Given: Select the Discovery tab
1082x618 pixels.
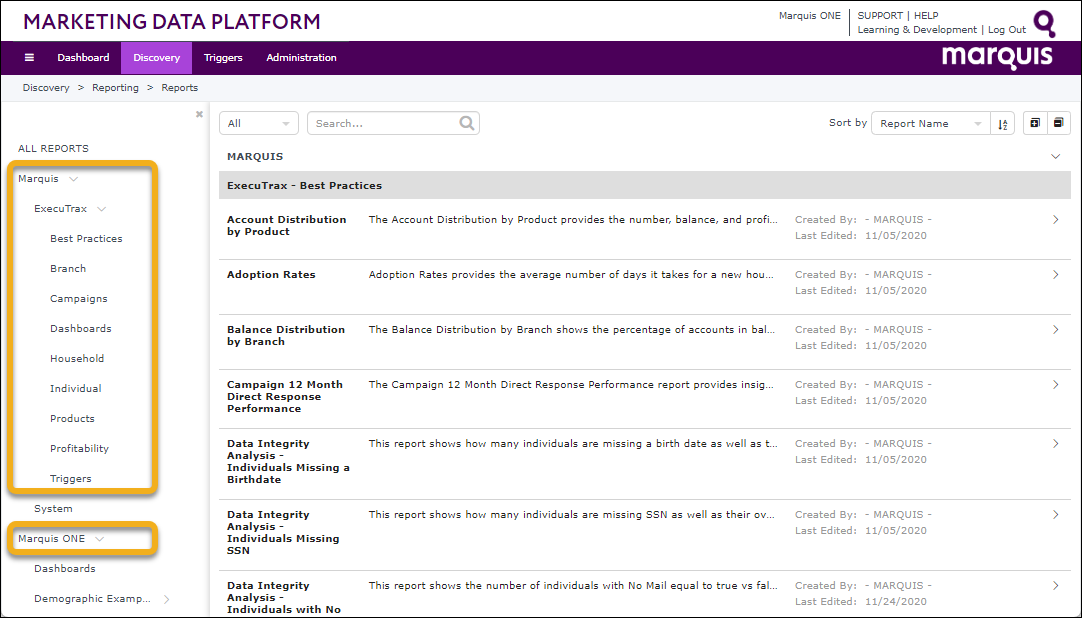Looking at the screenshot, I should [157, 58].
